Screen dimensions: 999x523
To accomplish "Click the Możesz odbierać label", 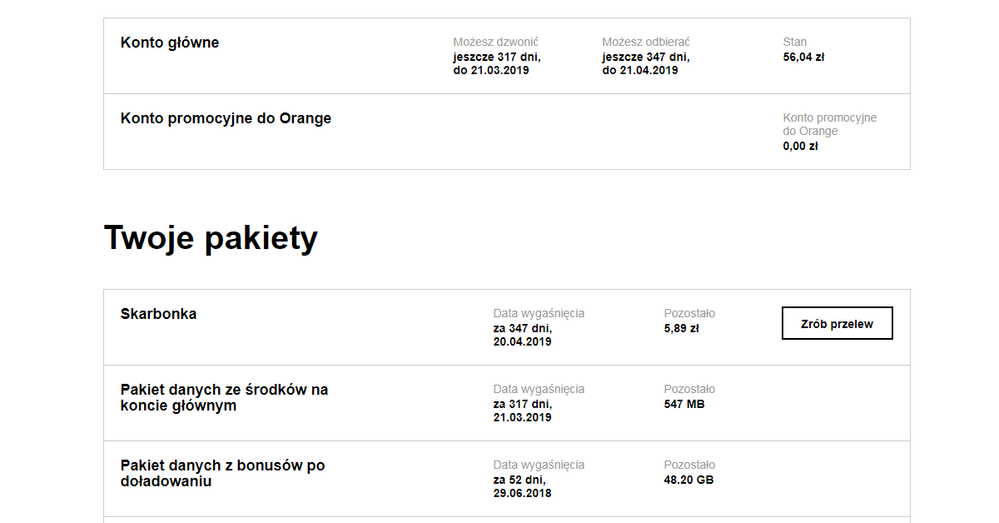I will click(645, 42).
